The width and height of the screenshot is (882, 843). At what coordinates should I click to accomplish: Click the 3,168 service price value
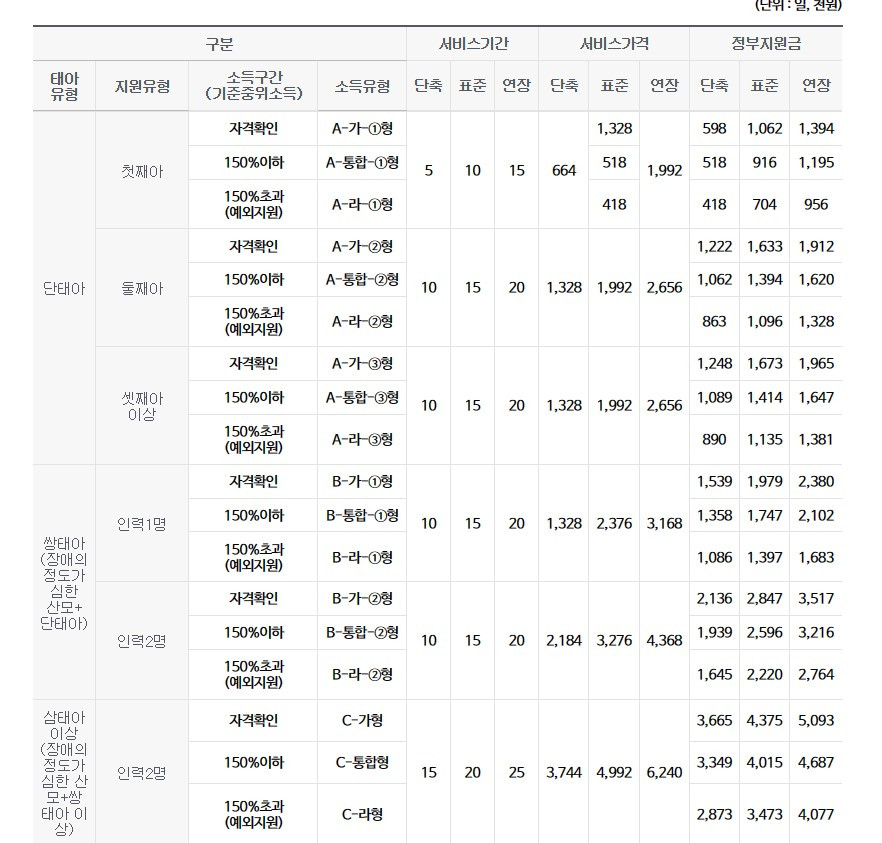(x=664, y=524)
